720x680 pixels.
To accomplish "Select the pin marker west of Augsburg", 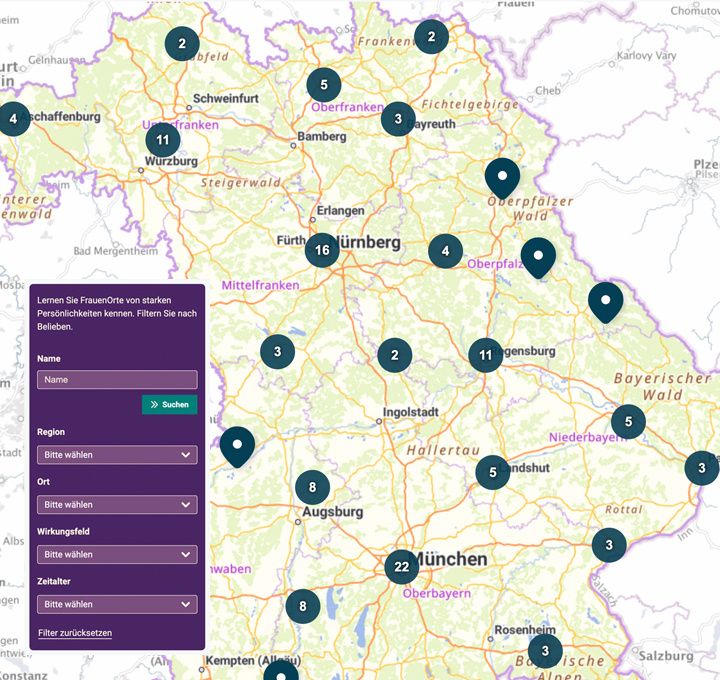I will tap(237, 447).
